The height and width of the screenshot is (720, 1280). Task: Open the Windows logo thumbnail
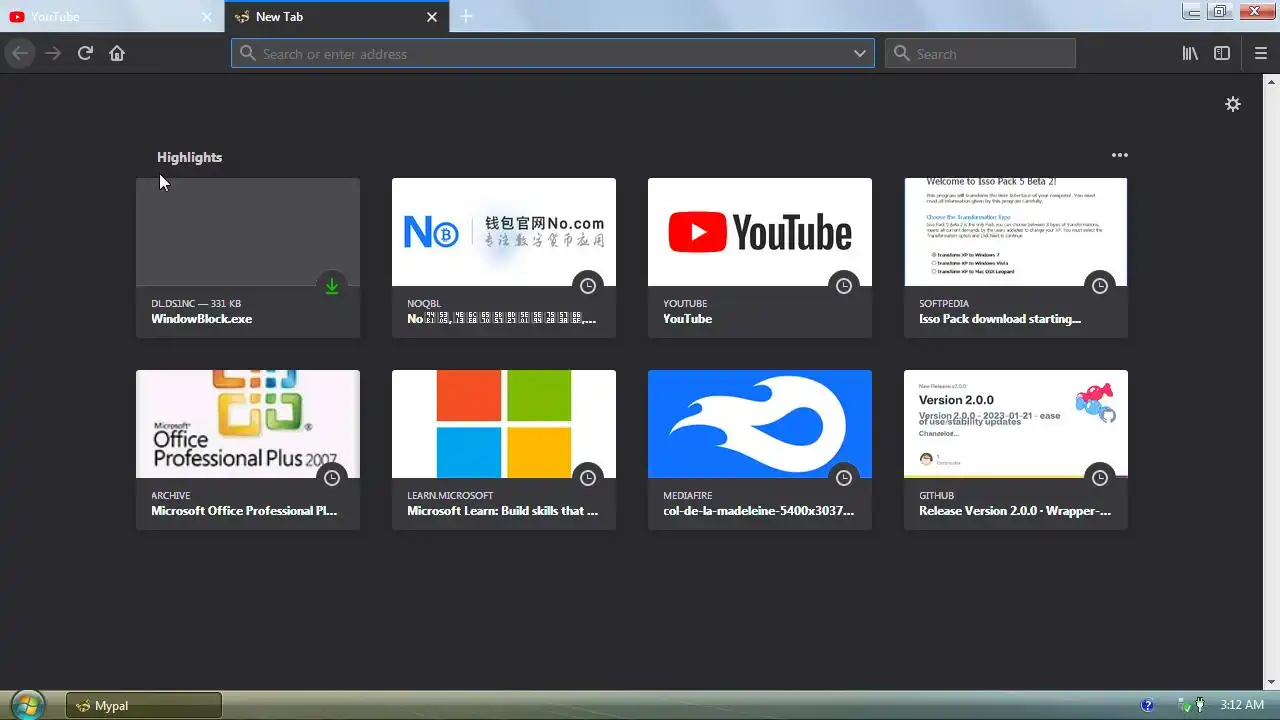coord(504,424)
